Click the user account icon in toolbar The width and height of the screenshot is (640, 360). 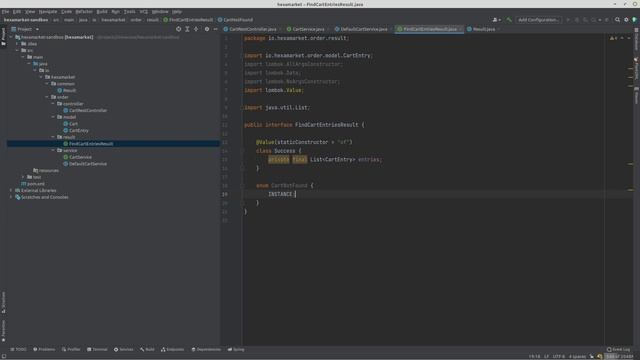coord(496,20)
